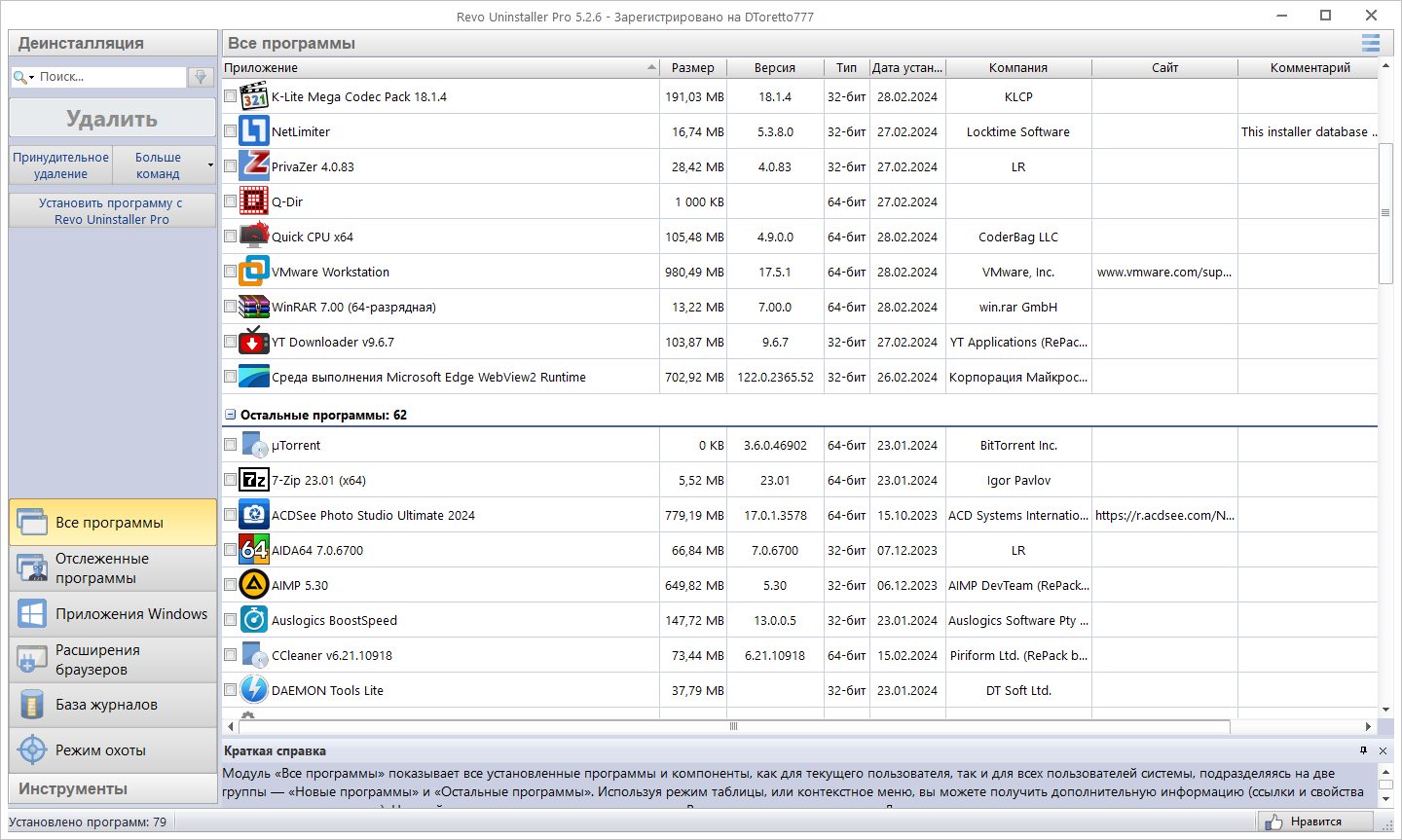Enable the checkbox beside Quick CPU x64
This screenshot has height=840, width=1402.
pyautogui.click(x=231, y=237)
